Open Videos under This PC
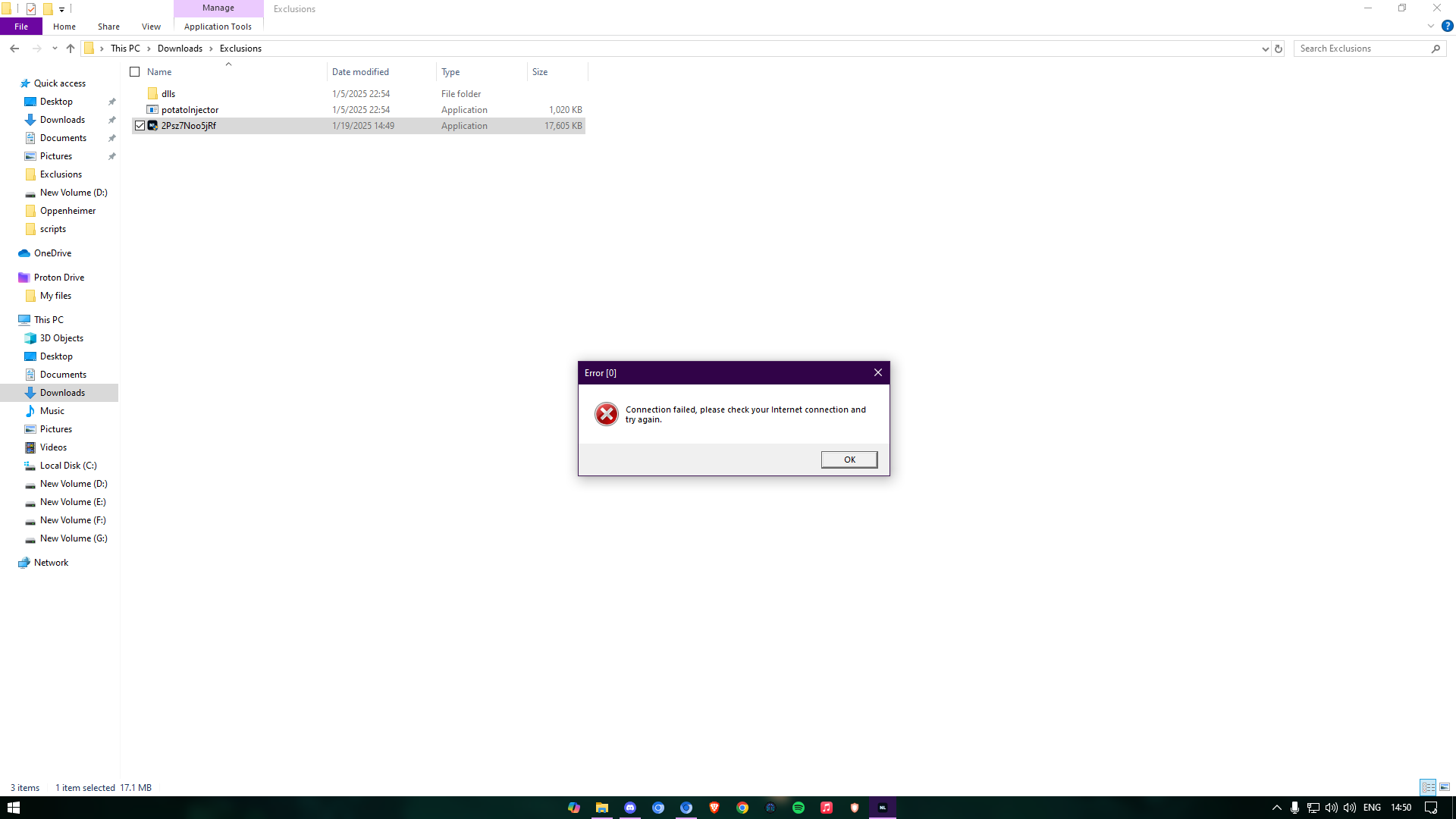The height and width of the screenshot is (819, 1456). pos(53,447)
